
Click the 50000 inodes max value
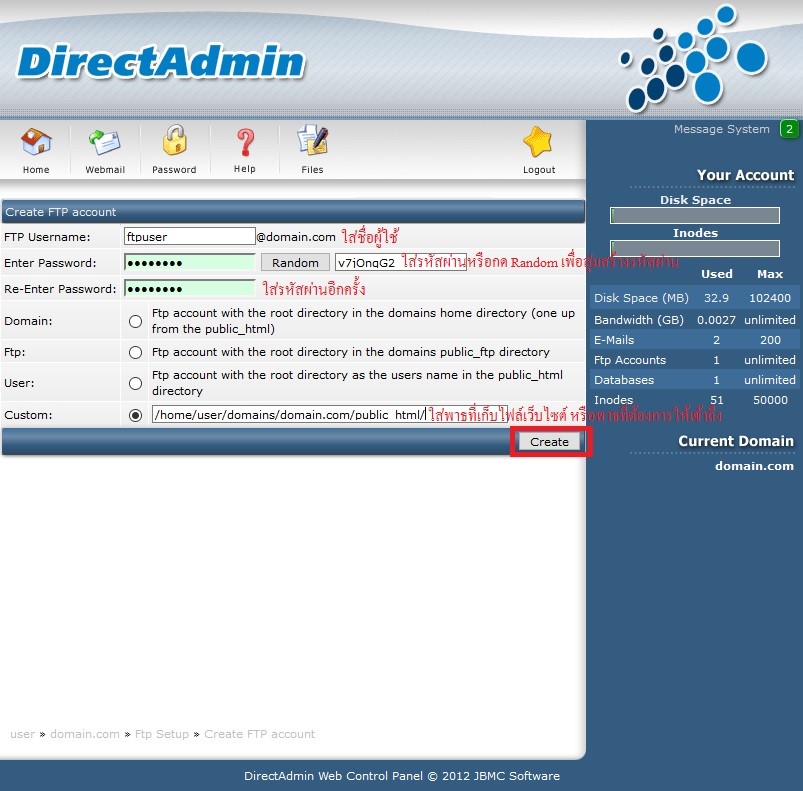tap(770, 400)
